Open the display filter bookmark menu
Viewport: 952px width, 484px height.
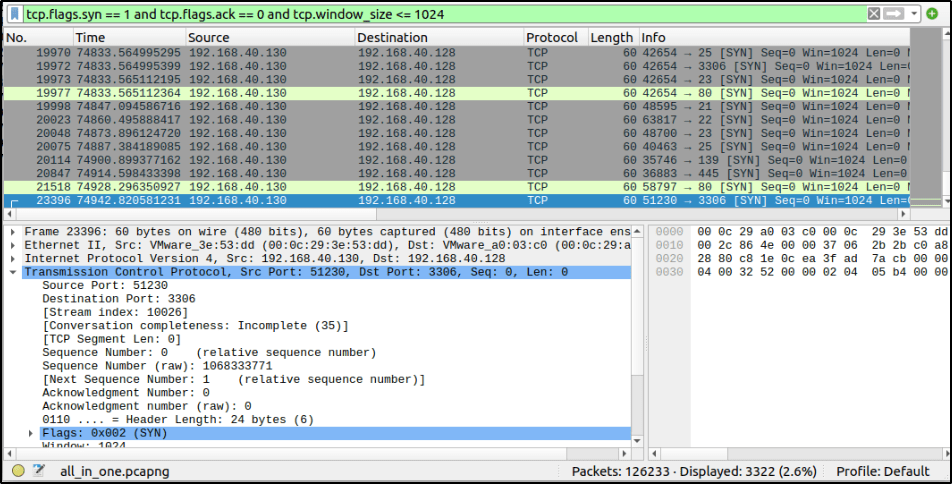(14, 14)
